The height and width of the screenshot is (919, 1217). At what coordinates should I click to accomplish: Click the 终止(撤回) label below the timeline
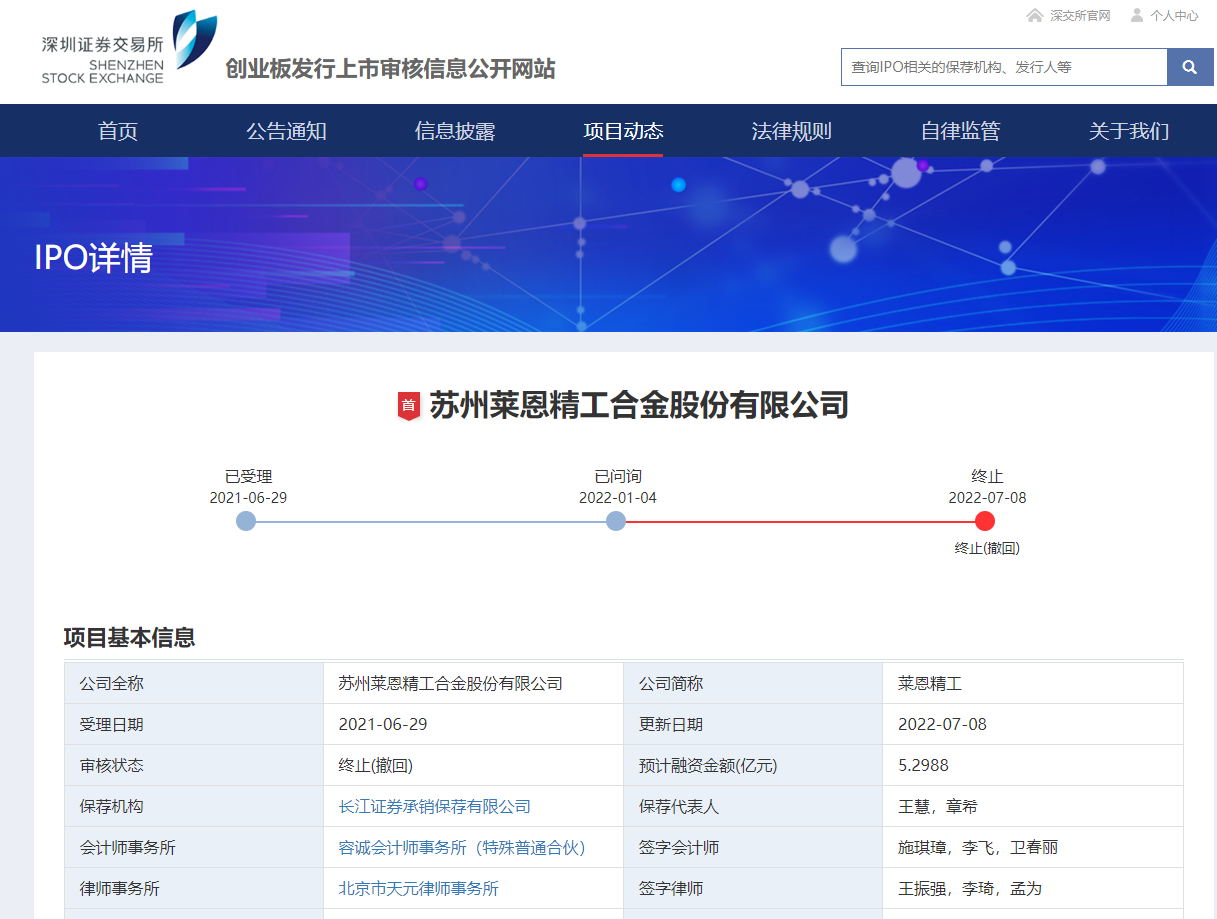click(x=987, y=548)
